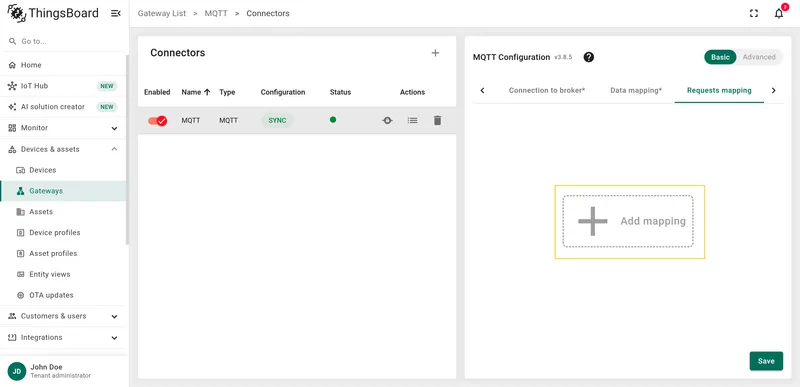The width and height of the screenshot is (800, 387).
Task: Toggle fullscreen mode icon
Action: 754,14
